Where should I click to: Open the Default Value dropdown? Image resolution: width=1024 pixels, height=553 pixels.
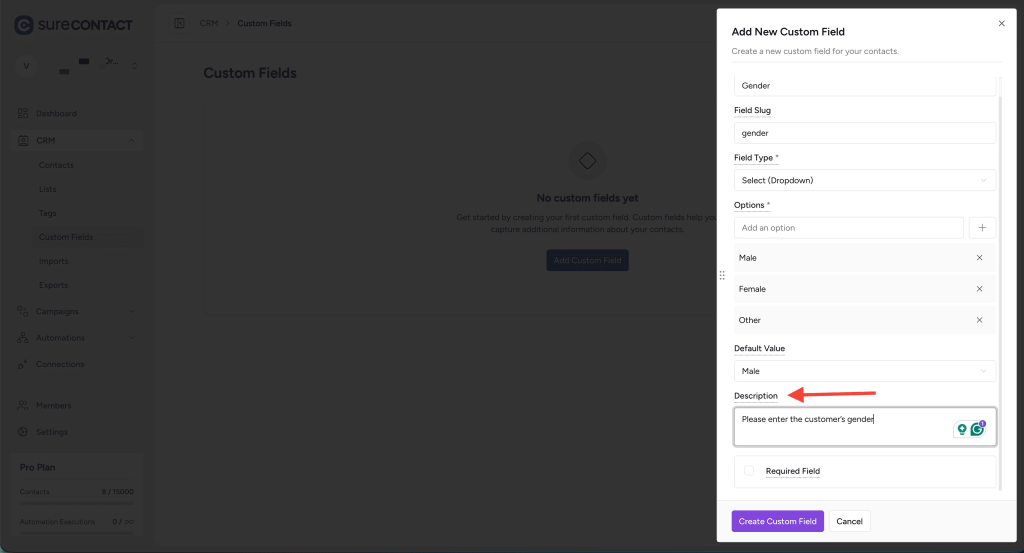click(x=865, y=371)
